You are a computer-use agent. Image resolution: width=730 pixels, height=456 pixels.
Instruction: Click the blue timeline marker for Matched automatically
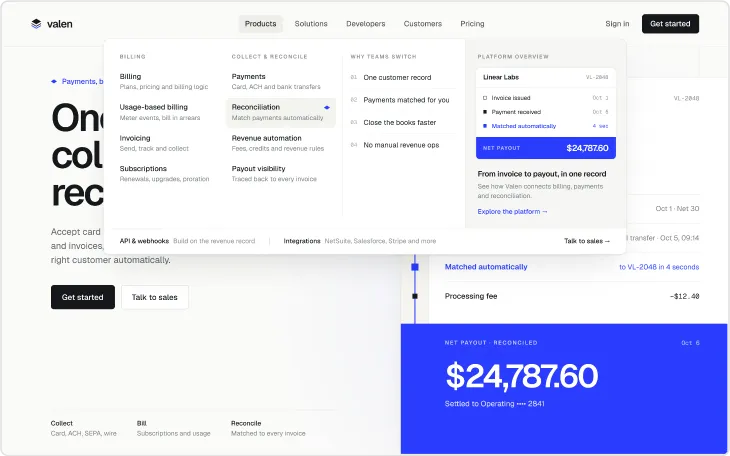pyautogui.click(x=415, y=267)
